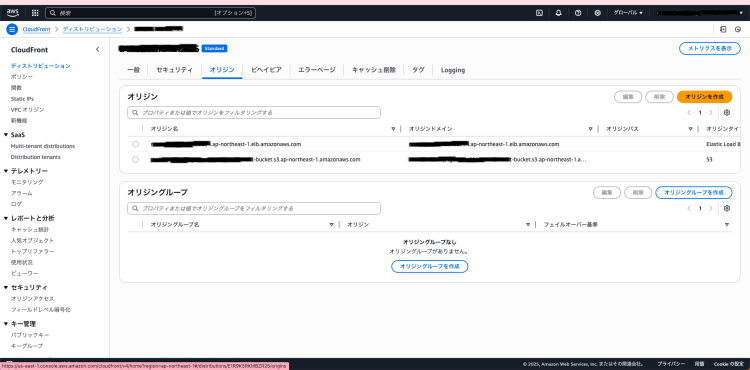Sort by フェイルオーバー基準 column arrow

click(x=727, y=225)
